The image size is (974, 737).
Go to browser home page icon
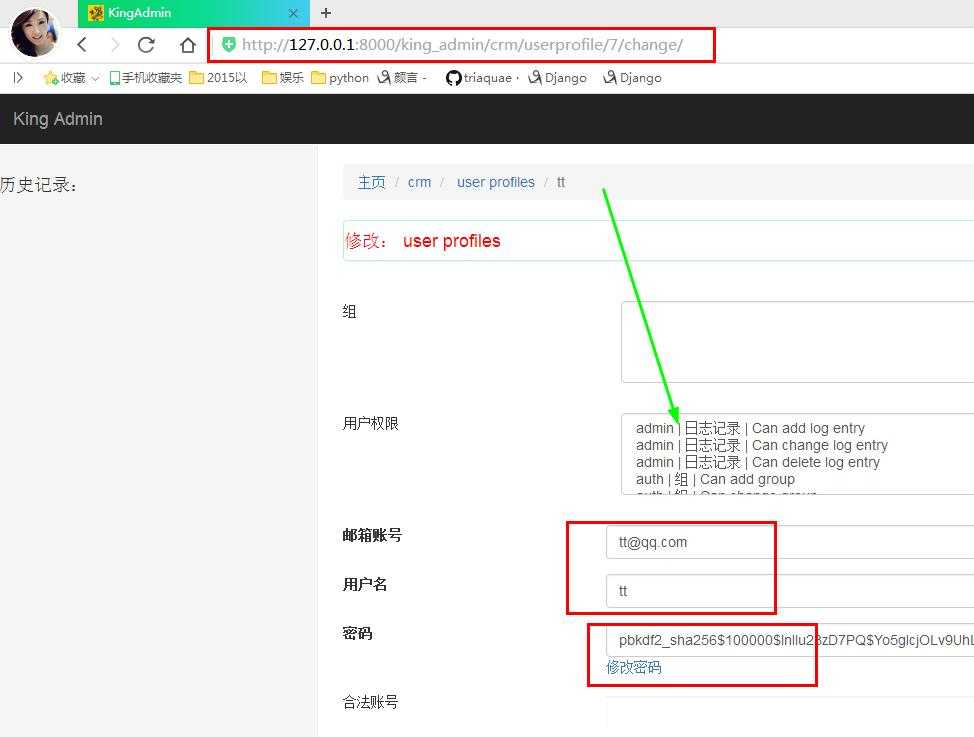[188, 45]
